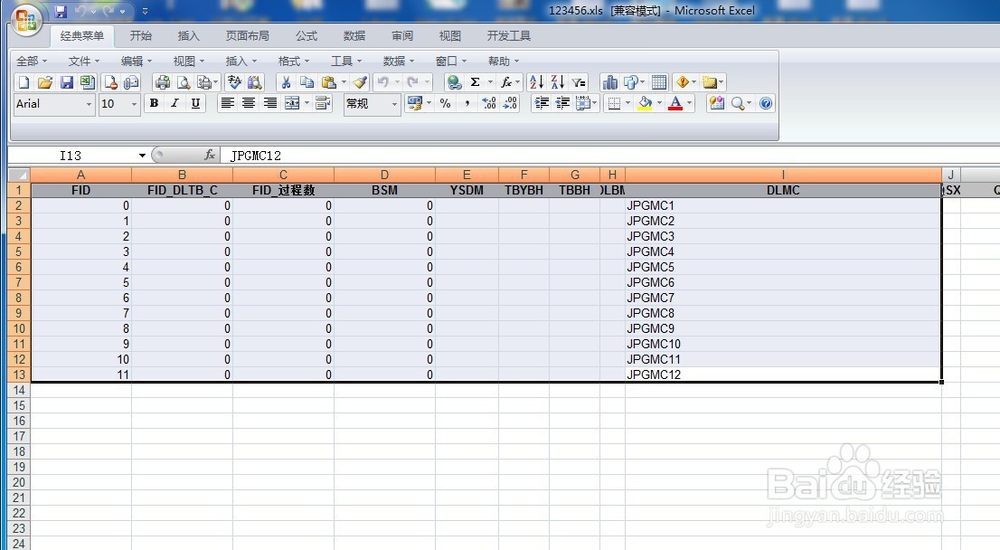Image resolution: width=1000 pixels, height=550 pixels.
Task: Toggle italic formatting
Action: click(174, 103)
